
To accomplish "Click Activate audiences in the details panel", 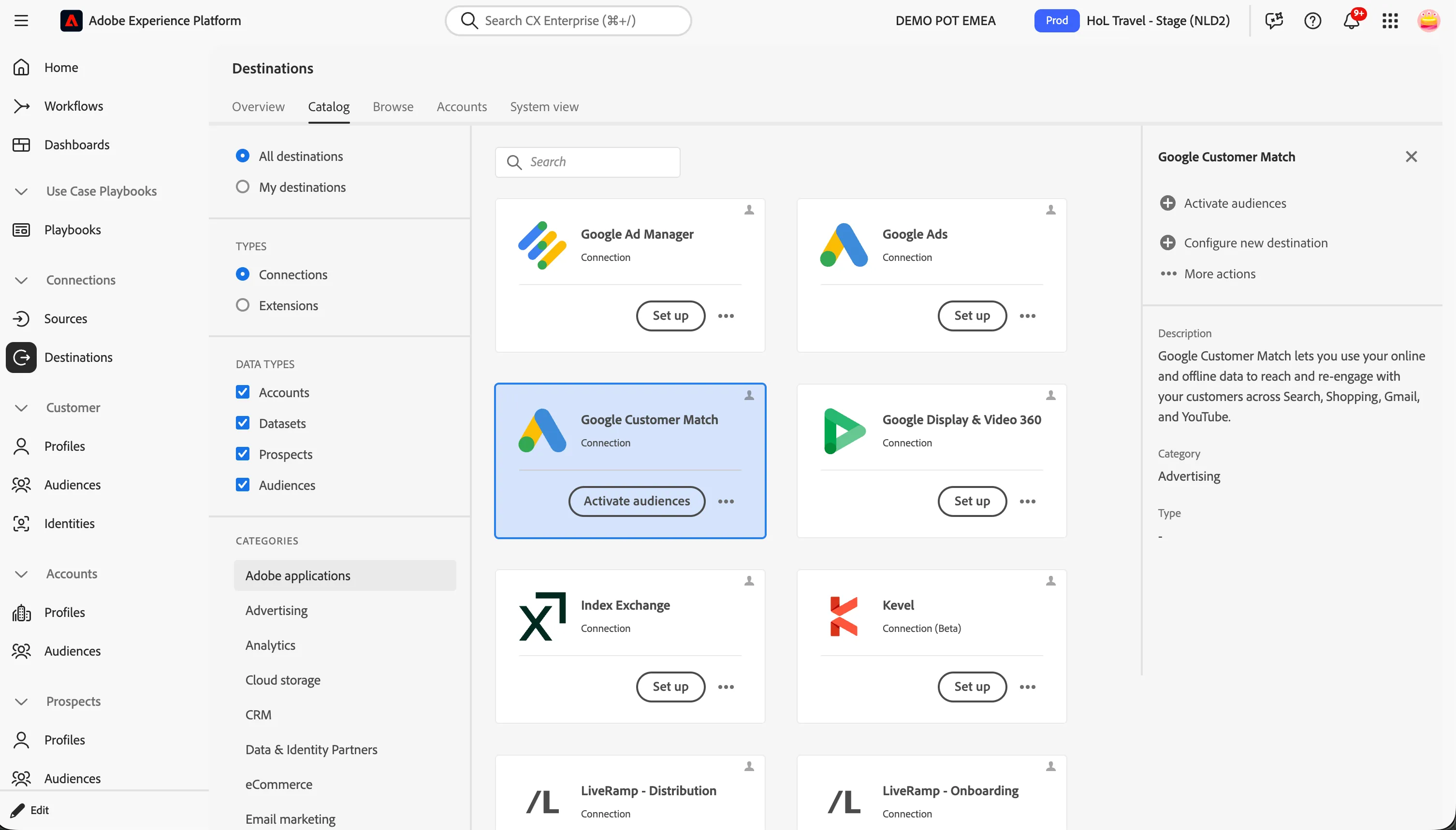I will [x=1223, y=203].
